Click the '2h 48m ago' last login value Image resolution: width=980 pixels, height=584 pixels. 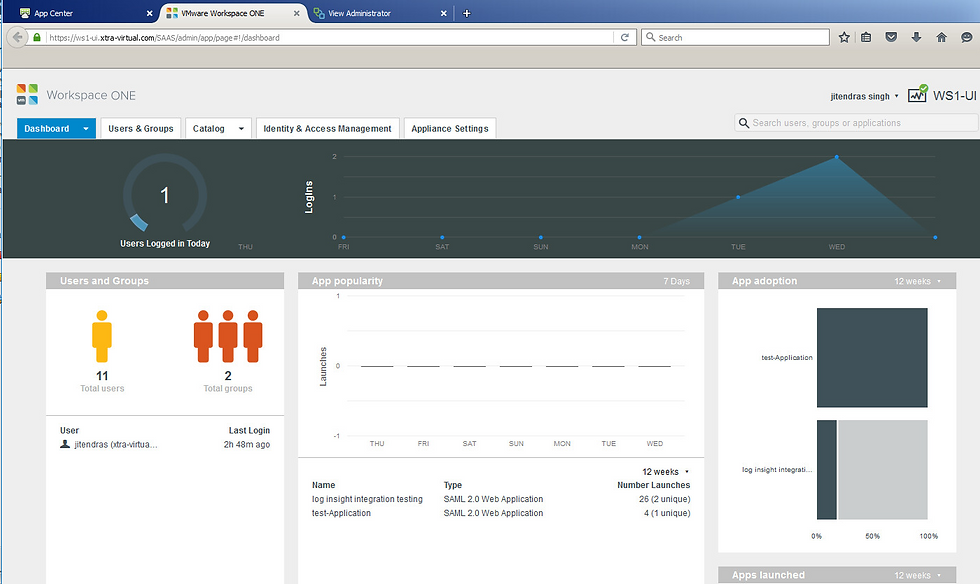click(x=247, y=445)
